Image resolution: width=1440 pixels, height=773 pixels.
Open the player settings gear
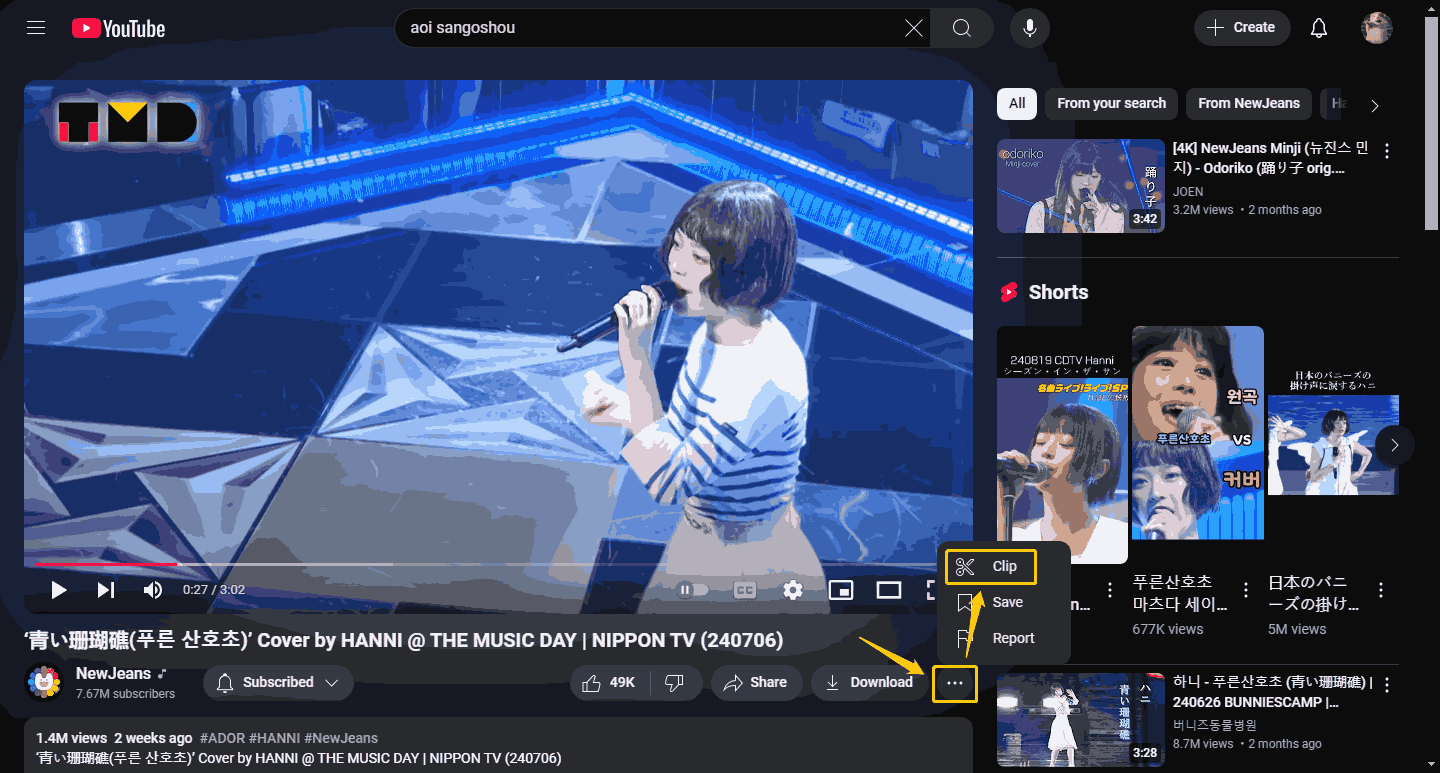[793, 590]
